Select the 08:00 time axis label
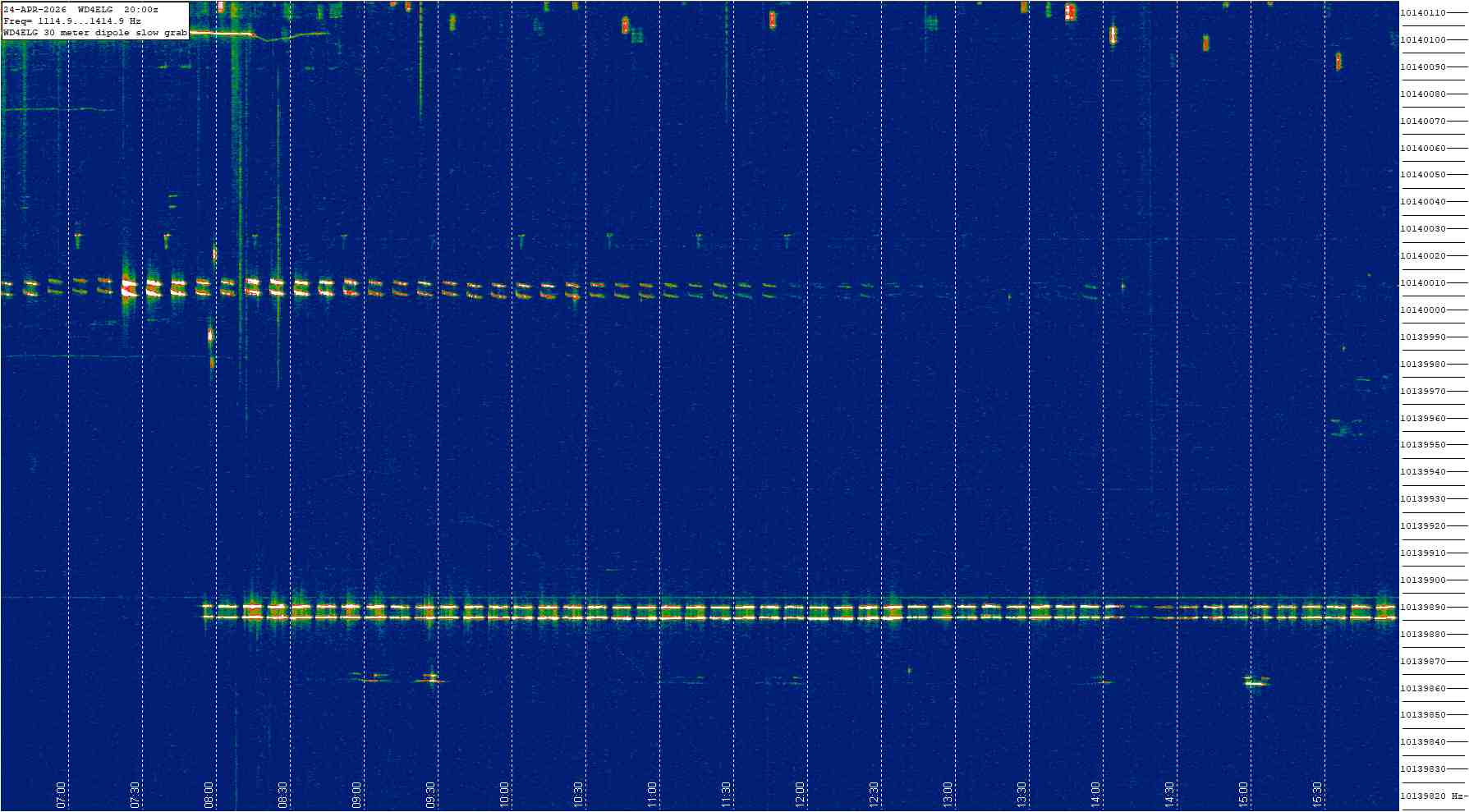The width and height of the screenshot is (1469, 812). 209,795
